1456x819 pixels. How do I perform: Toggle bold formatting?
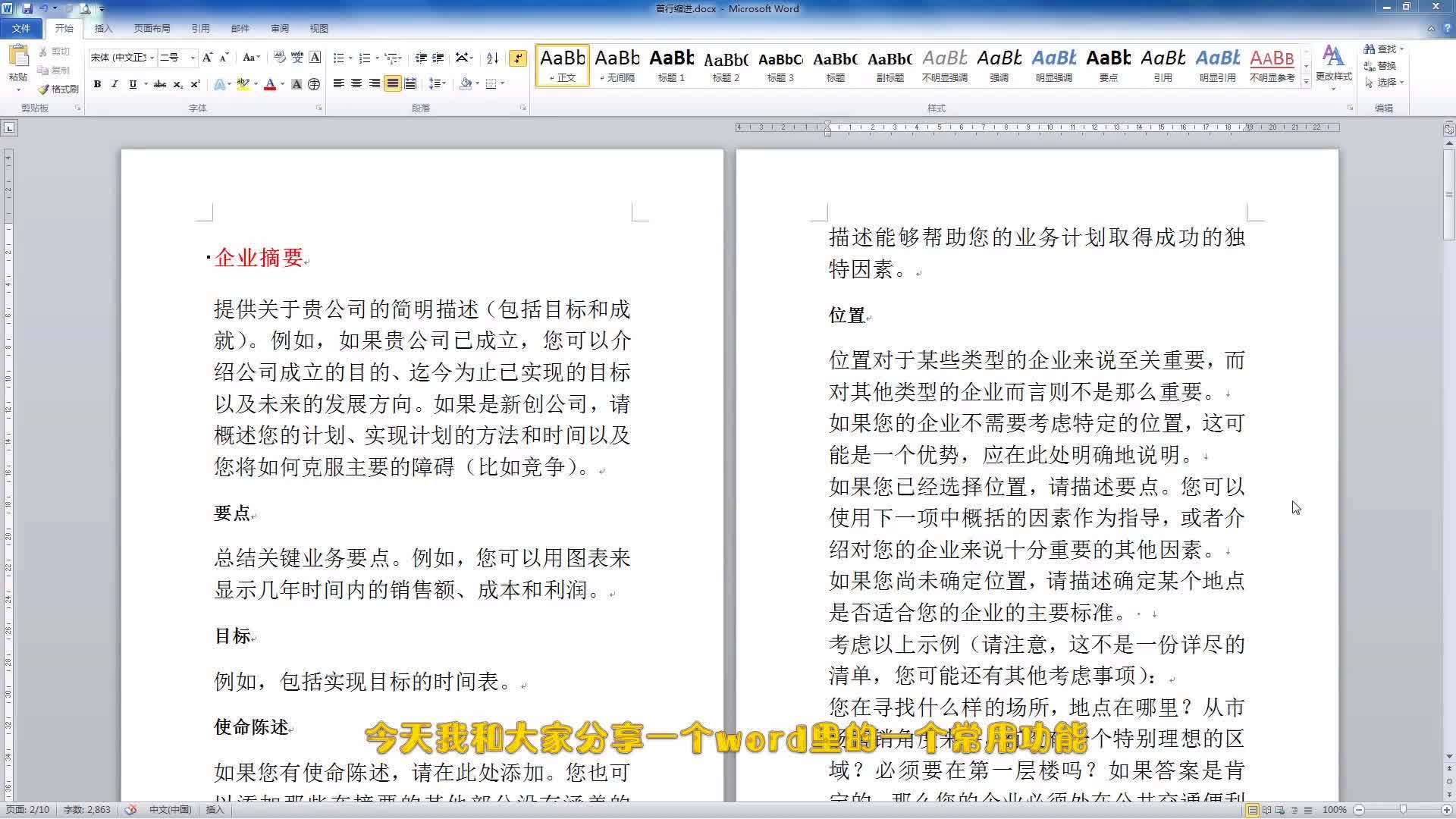97,84
